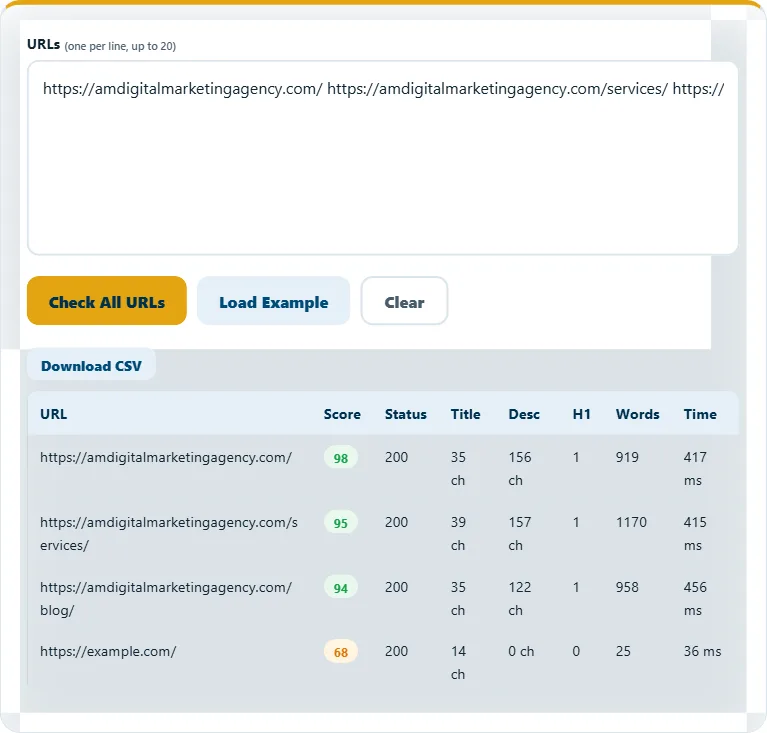Click word count 958
Viewport: 767px width, 733px height.
pyautogui.click(x=627, y=587)
